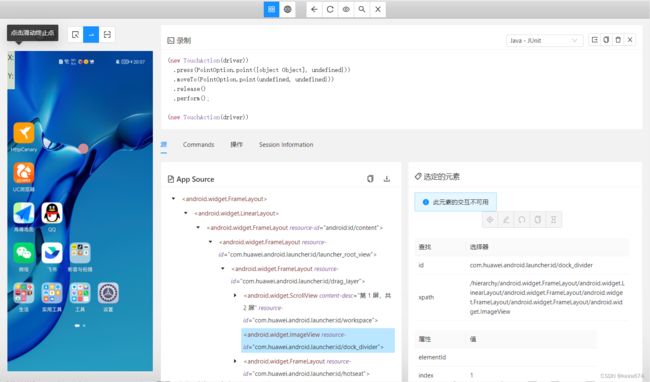Select ImageView dock_divider tree row

point(318,341)
